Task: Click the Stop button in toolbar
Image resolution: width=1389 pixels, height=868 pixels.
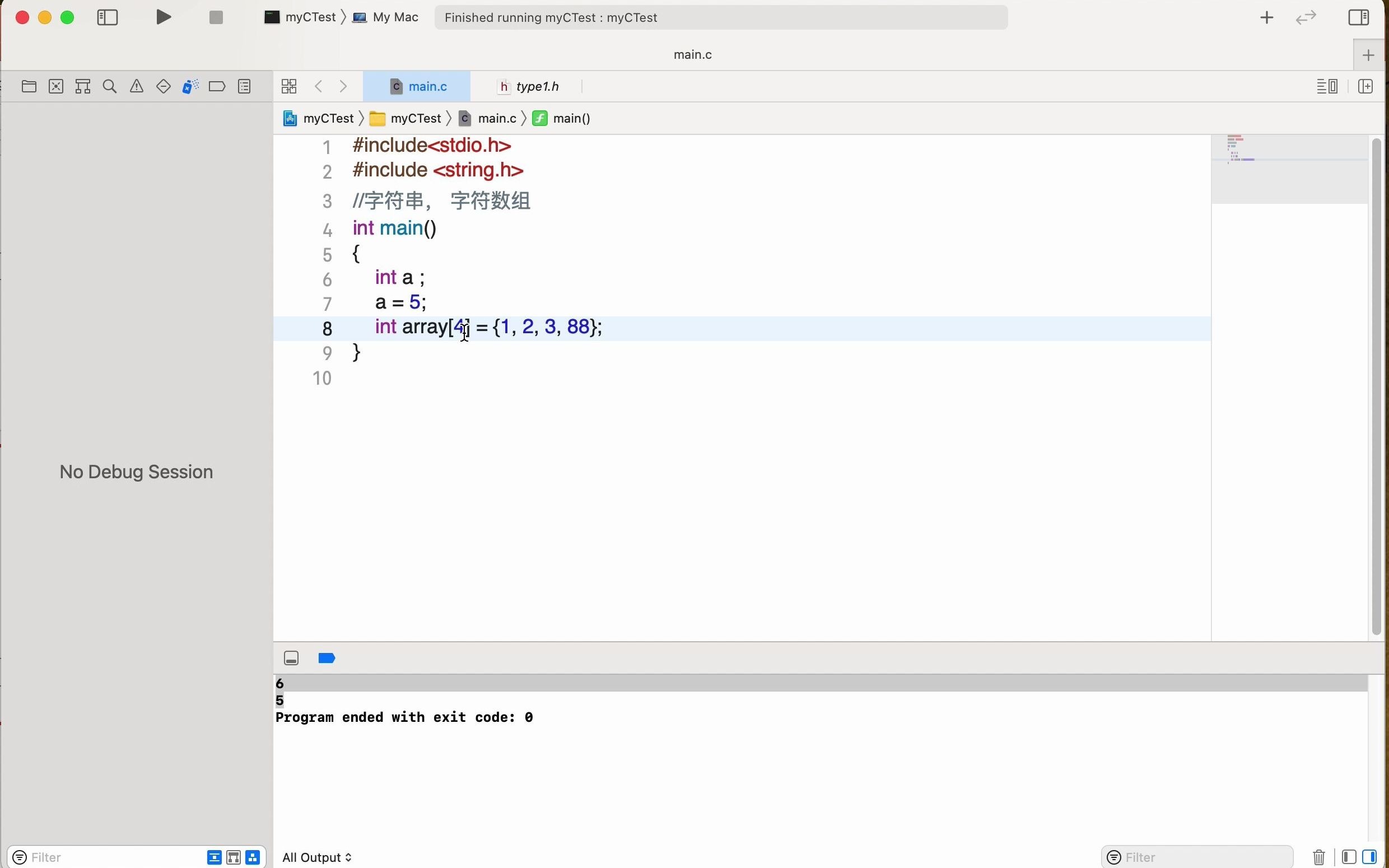Action: tap(216, 17)
